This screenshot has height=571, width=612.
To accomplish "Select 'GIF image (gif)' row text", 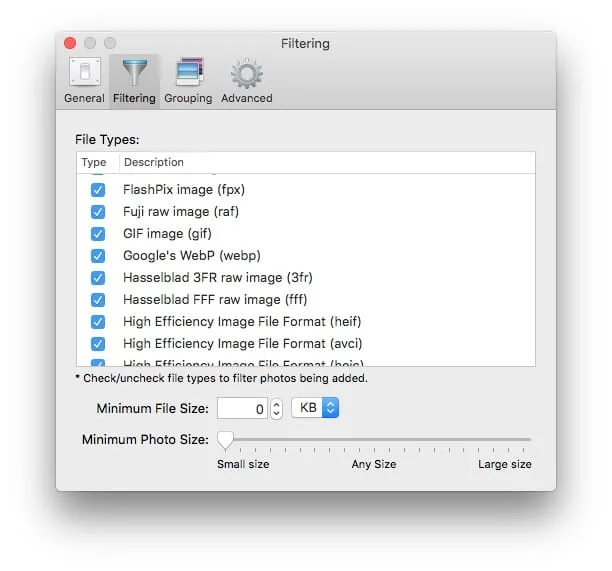I will (167, 234).
